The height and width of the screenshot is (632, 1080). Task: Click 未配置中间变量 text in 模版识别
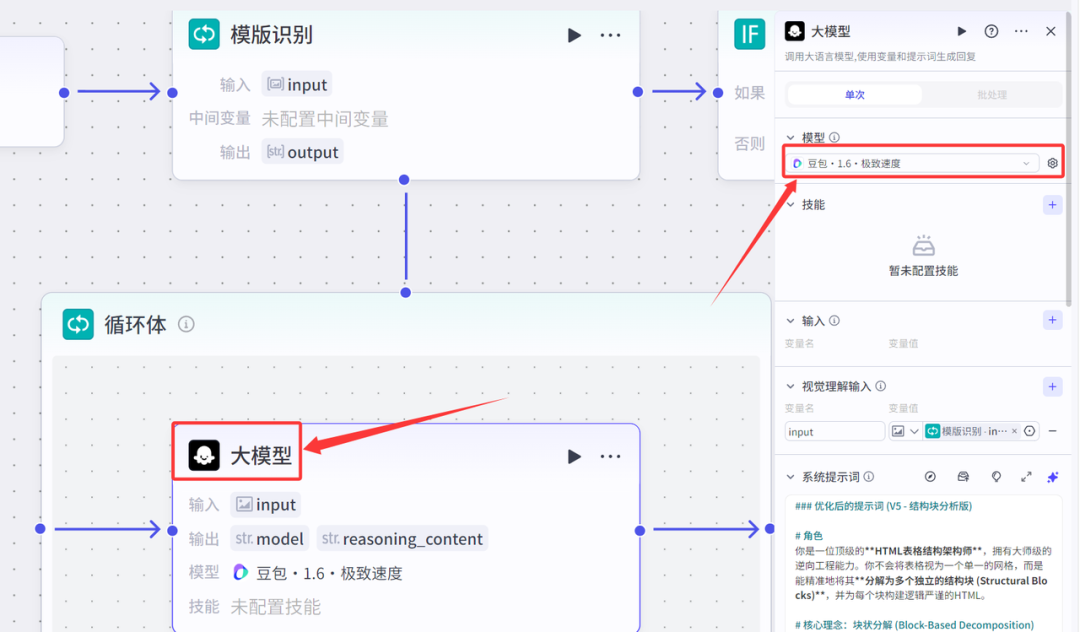[x=325, y=118]
